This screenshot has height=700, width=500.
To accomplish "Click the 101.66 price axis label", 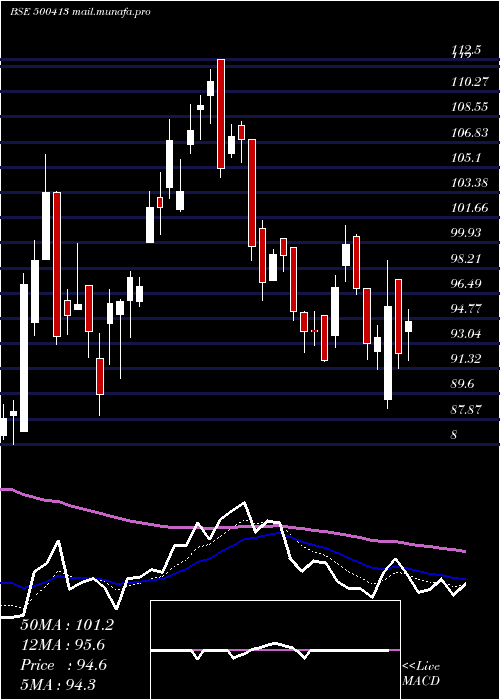I will pos(469,208).
